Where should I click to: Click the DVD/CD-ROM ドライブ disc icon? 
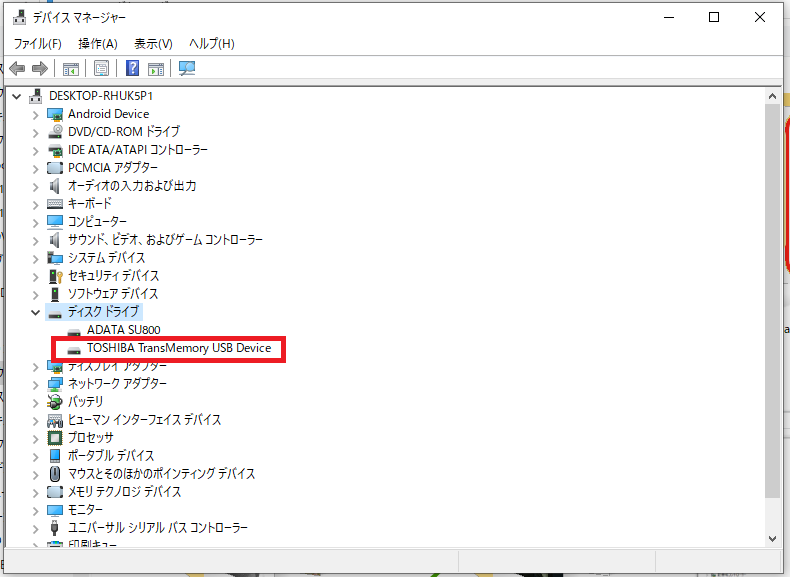pyautogui.click(x=55, y=132)
